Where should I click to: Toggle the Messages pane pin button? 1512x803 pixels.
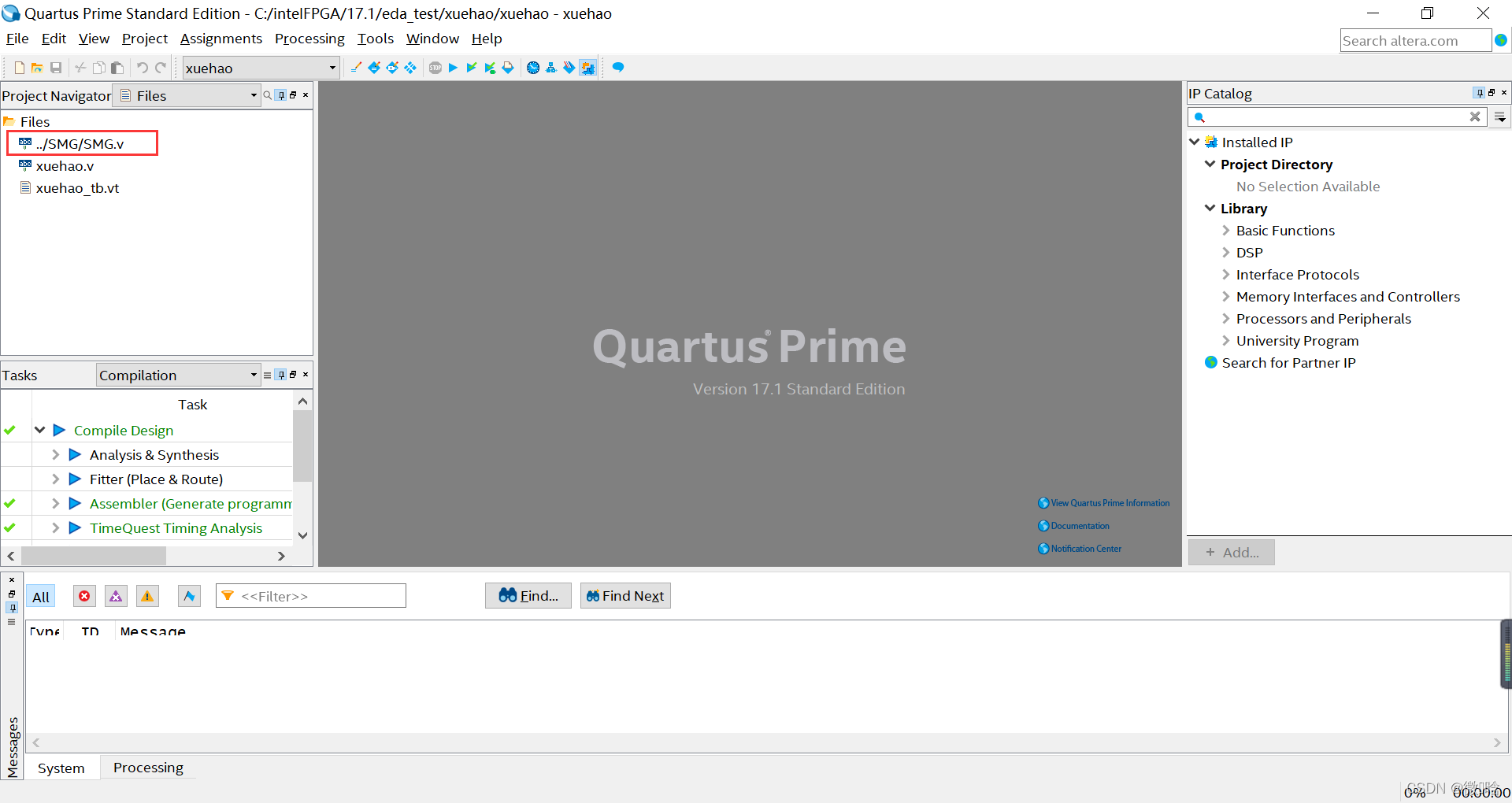(x=12, y=608)
